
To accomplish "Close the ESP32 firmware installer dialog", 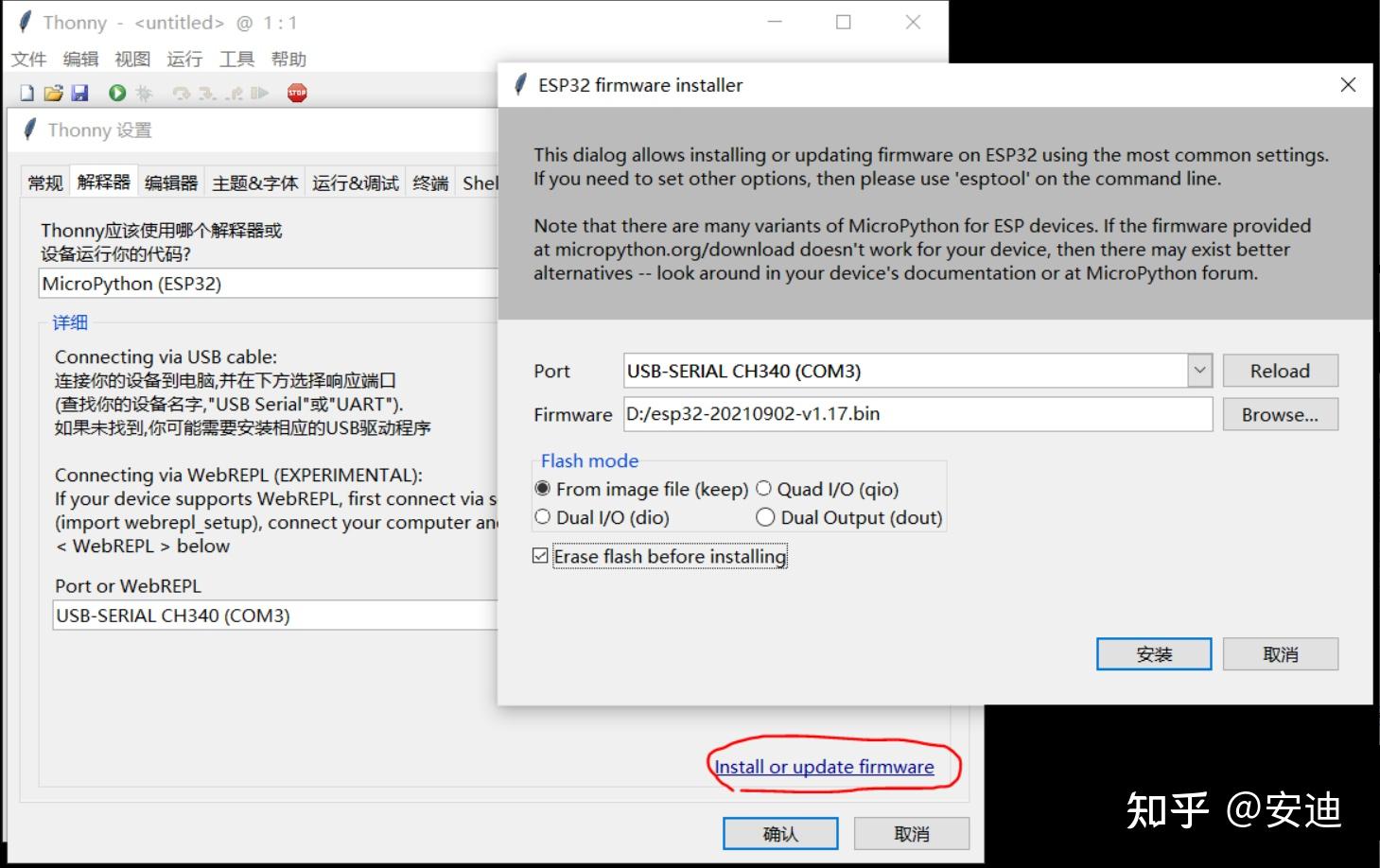I will click(x=1348, y=85).
